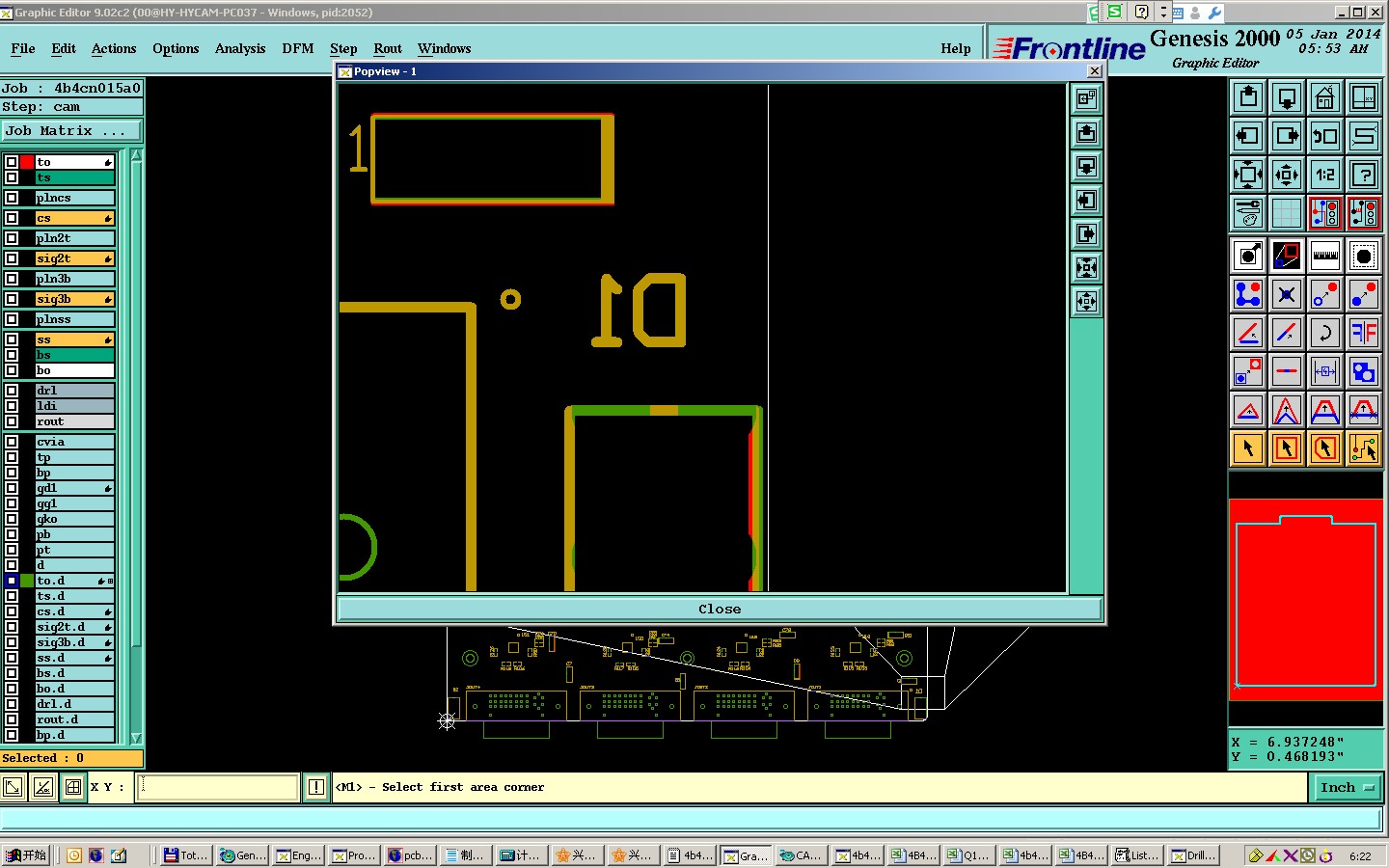Toggle the checkbox for layer 'rout'
1389x868 pixels.
tap(12, 421)
